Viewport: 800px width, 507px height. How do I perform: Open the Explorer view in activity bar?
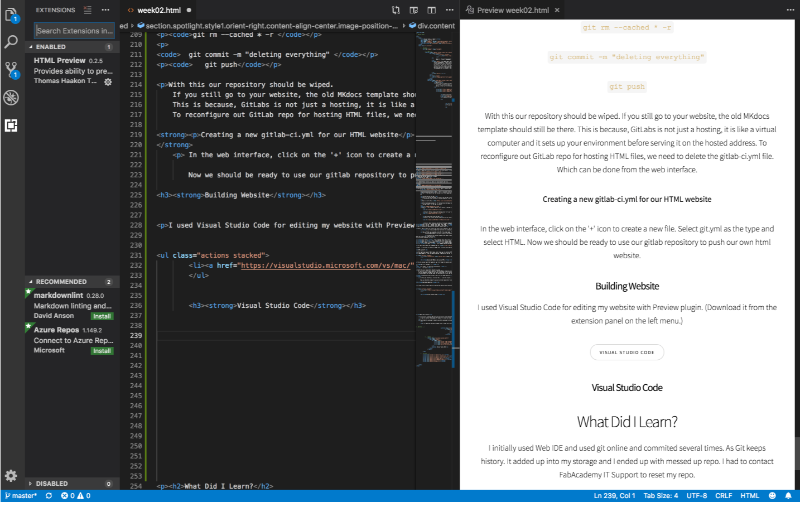click(11, 14)
